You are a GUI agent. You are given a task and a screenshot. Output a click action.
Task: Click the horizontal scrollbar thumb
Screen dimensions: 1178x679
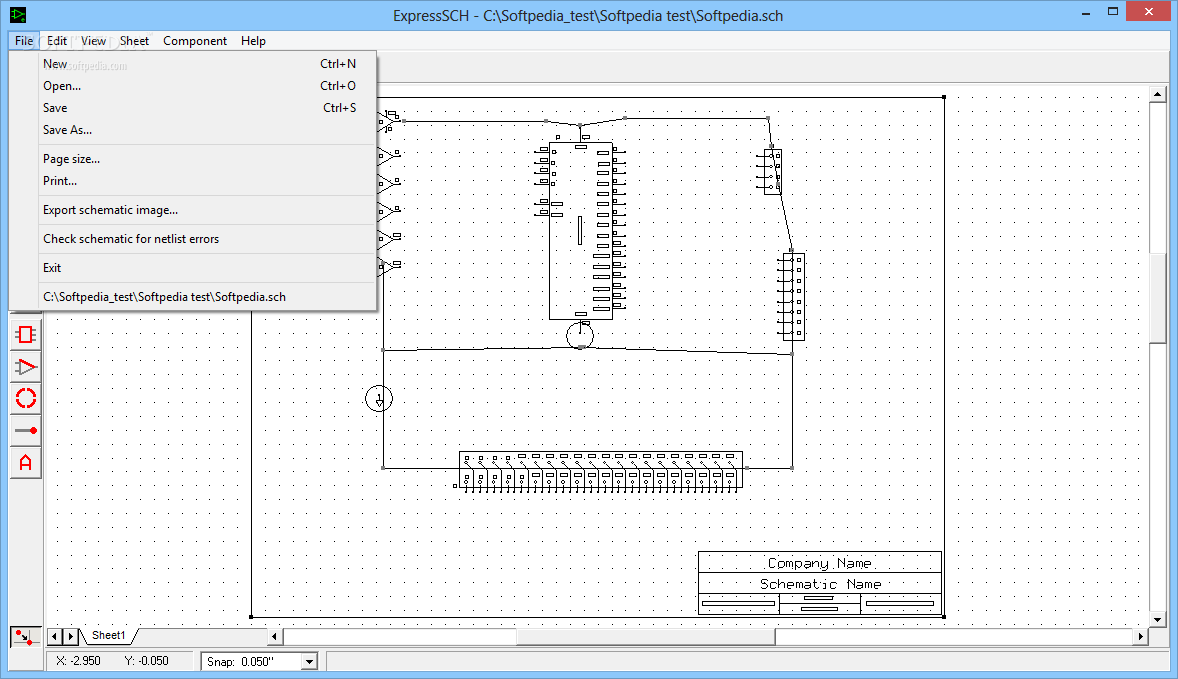coord(645,636)
